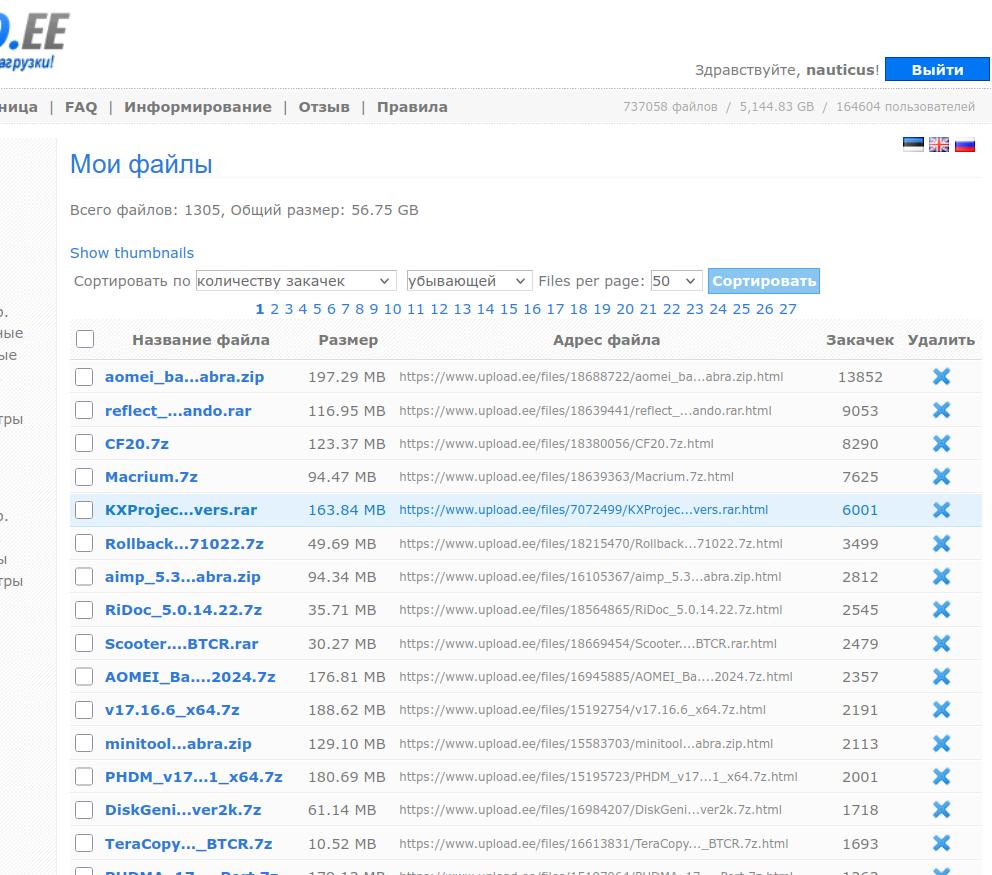Expand the Files per page dropdown
992x875 pixels.
[676, 281]
